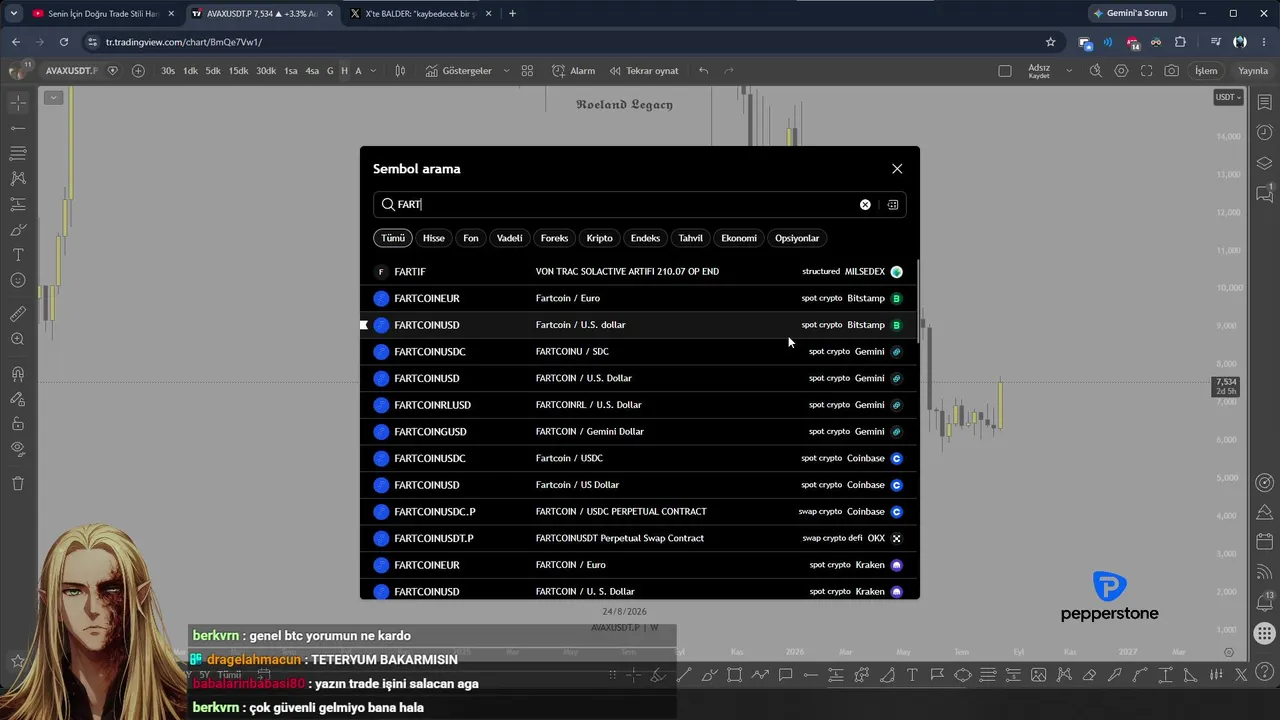Toggle magnet mode in left toolbar
The height and width of the screenshot is (720, 1280).
pos(18,374)
